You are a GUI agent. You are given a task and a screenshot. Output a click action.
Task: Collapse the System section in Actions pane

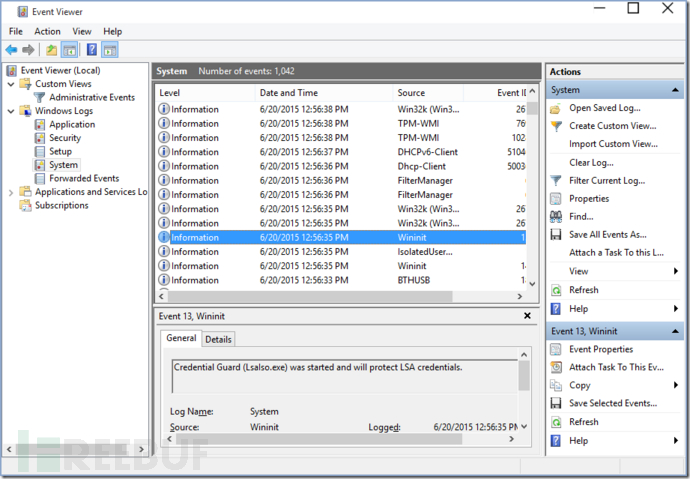click(x=675, y=90)
